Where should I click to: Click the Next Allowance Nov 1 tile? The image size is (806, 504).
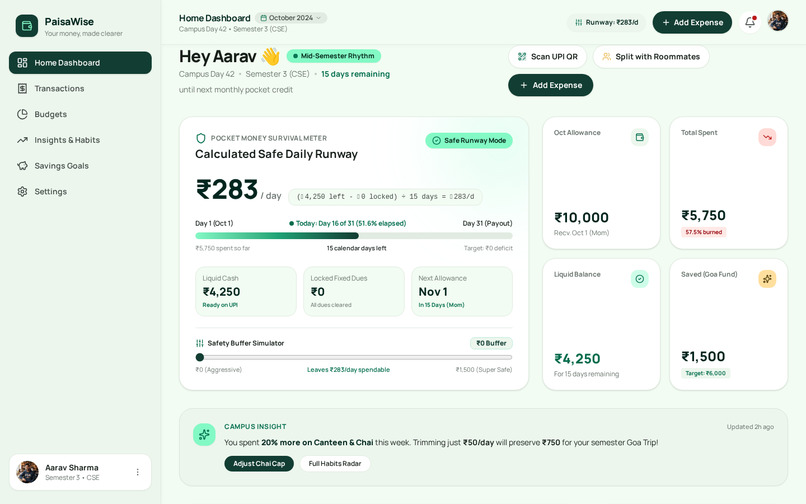coord(462,291)
